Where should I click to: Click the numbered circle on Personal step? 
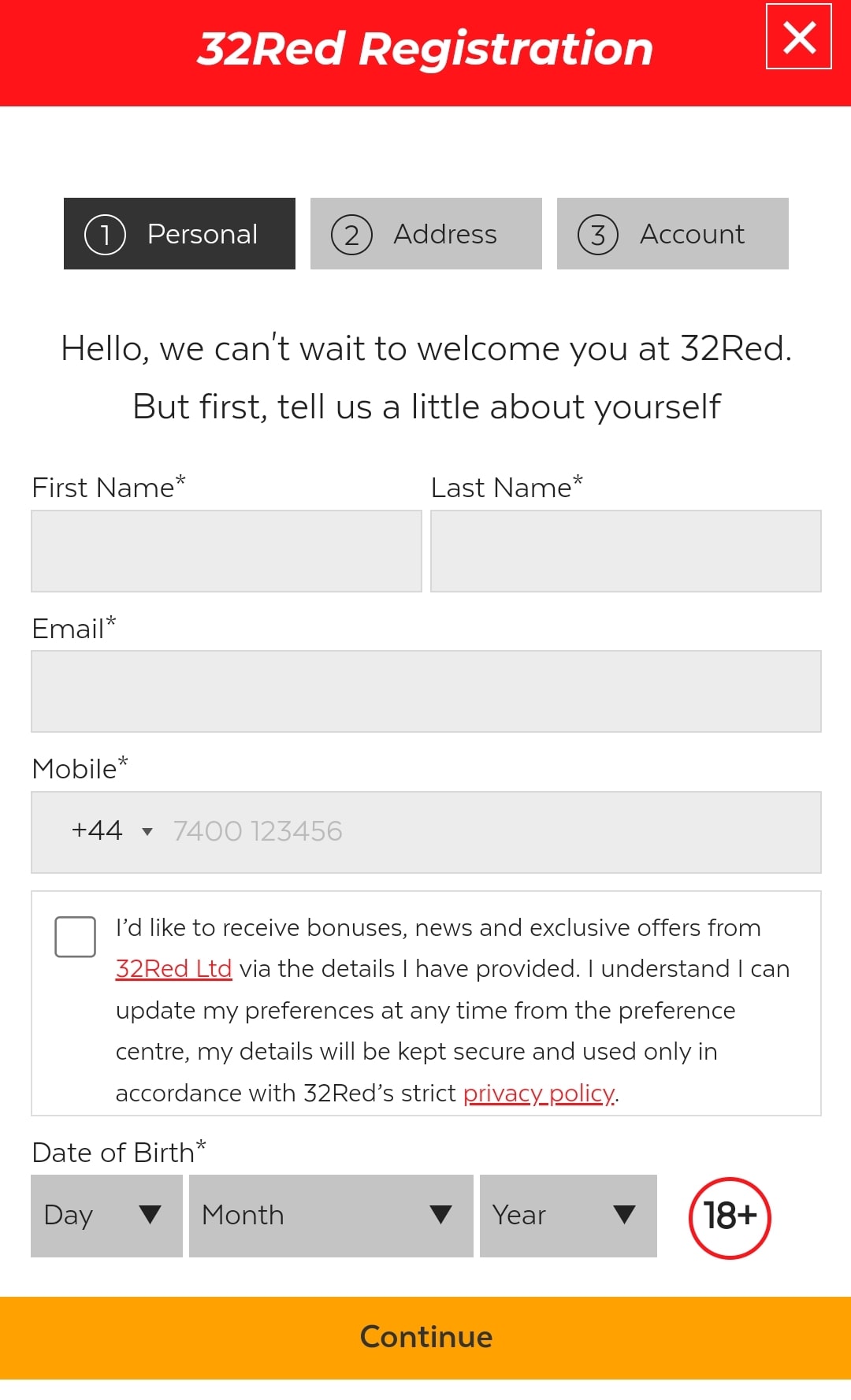pos(105,233)
